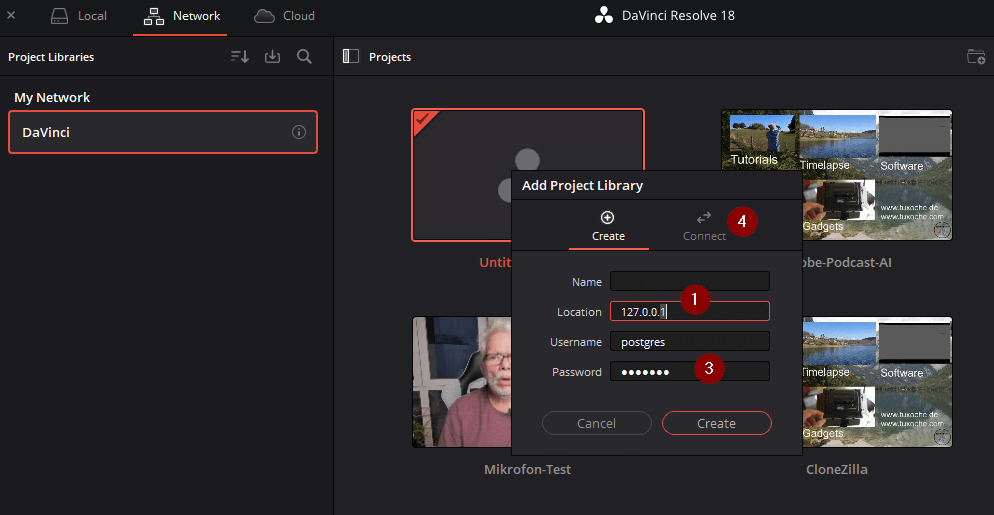Show info for DaVinci library

click(x=299, y=132)
